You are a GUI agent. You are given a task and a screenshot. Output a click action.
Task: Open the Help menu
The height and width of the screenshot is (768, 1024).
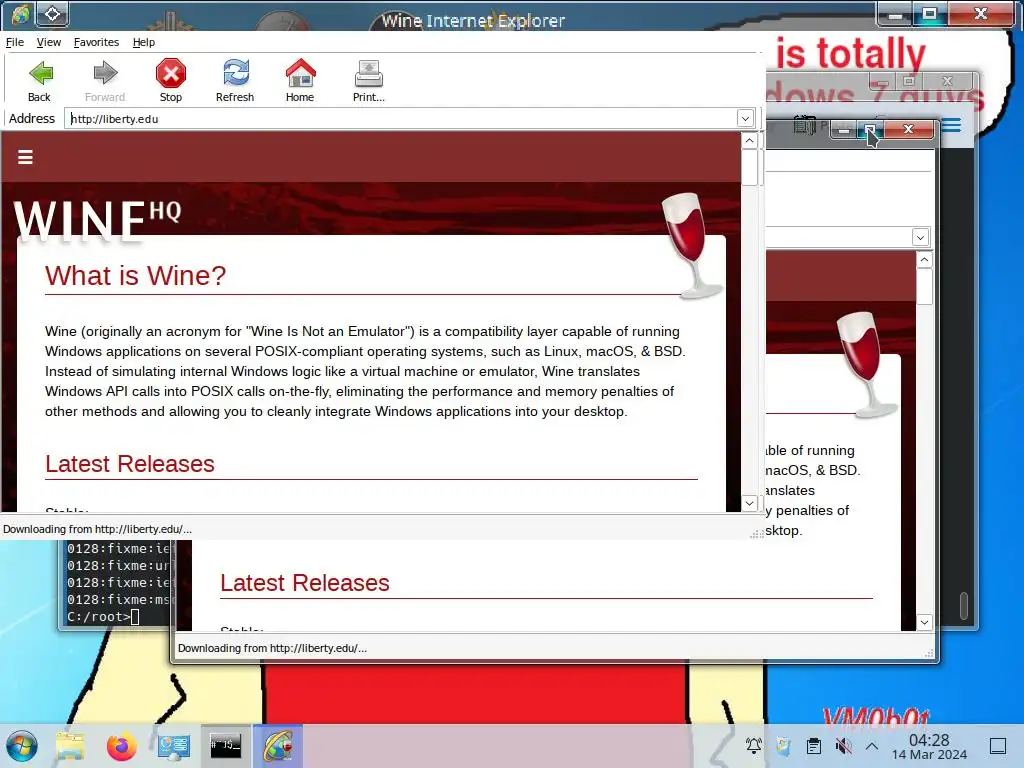tap(144, 42)
